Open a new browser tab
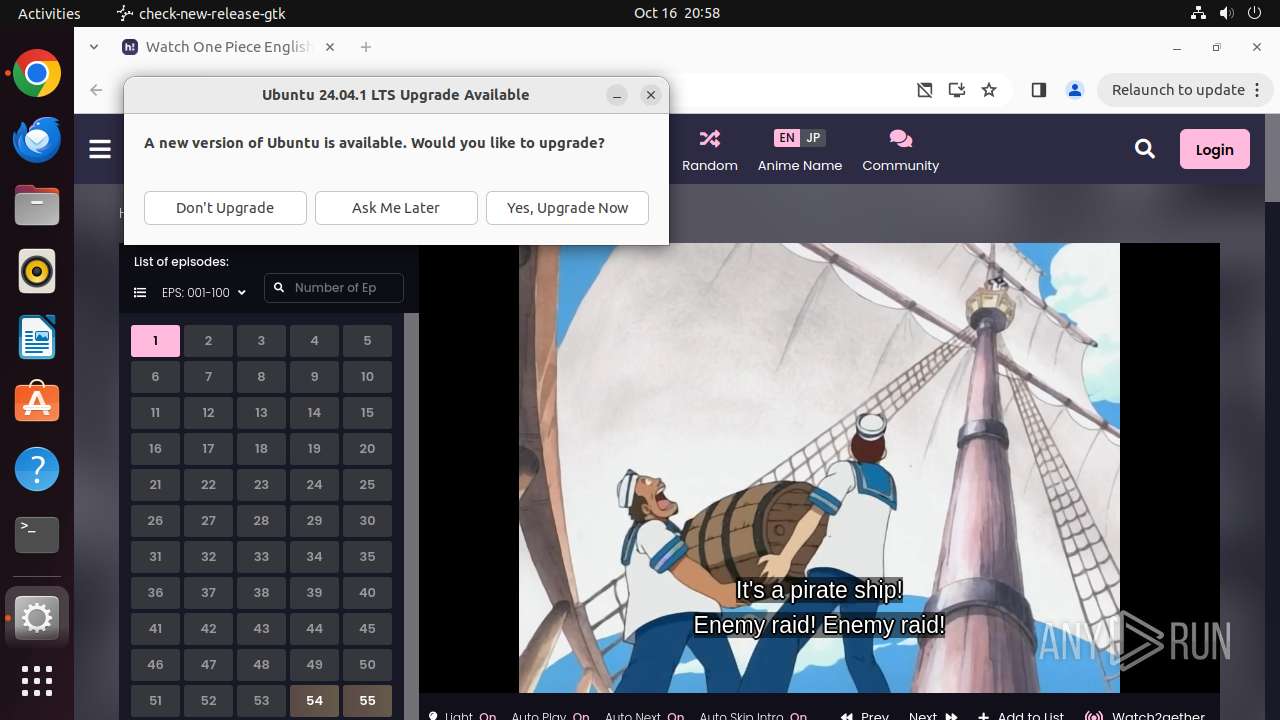 (x=366, y=47)
